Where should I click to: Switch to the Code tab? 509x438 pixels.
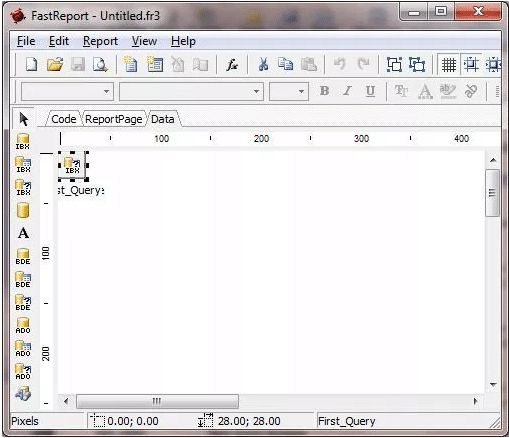tap(63, 119)
